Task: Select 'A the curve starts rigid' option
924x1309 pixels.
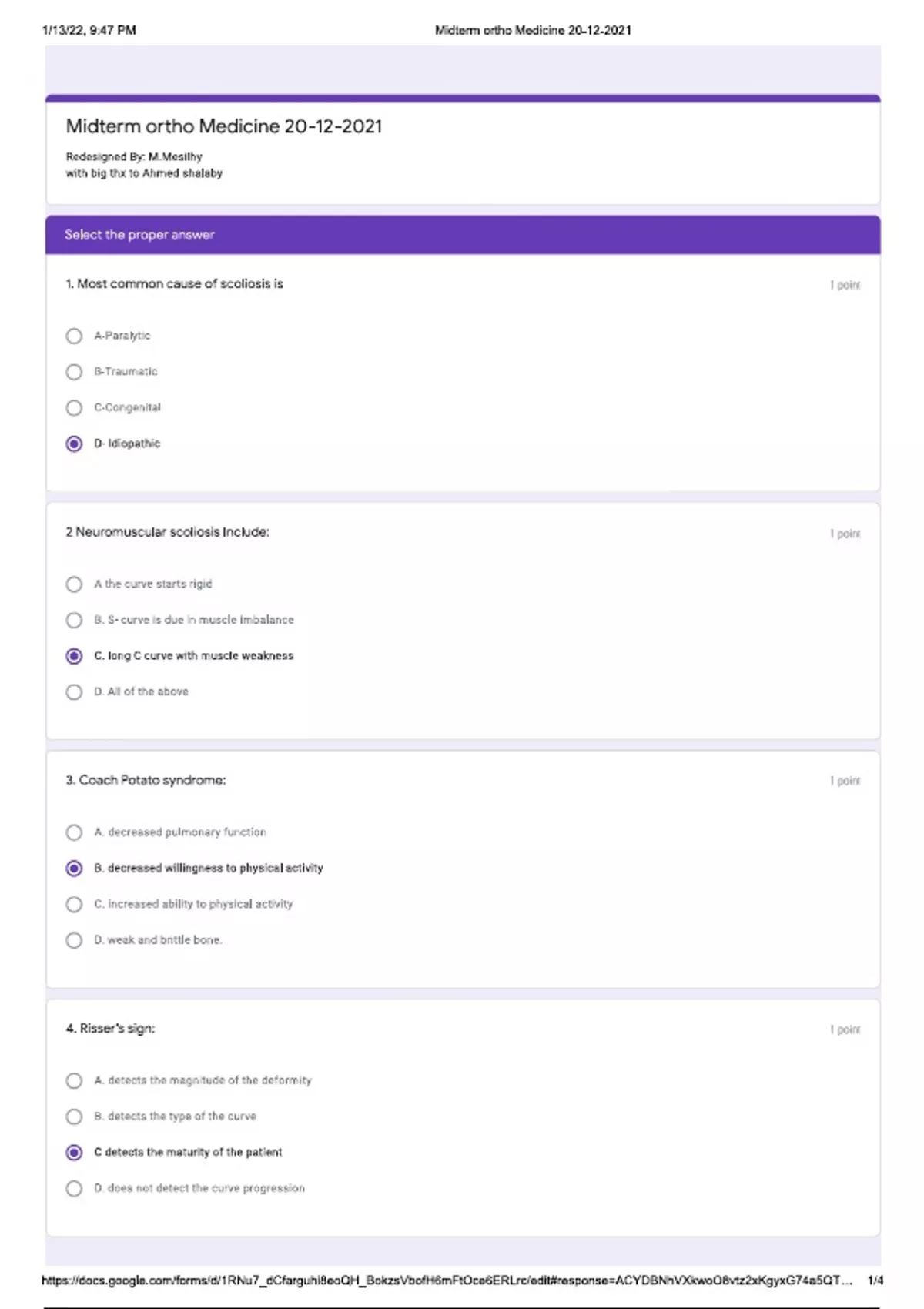Action: point(74,584)
